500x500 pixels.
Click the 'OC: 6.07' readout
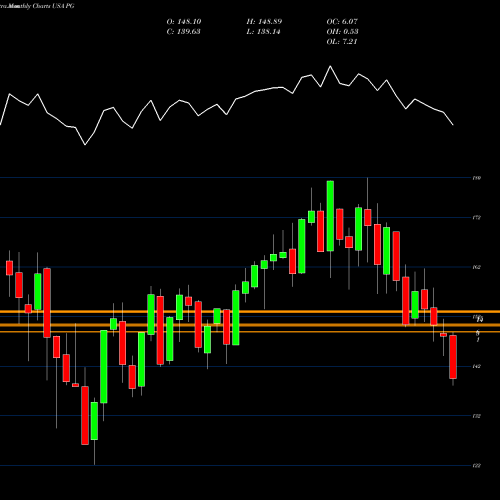[342, 22]
